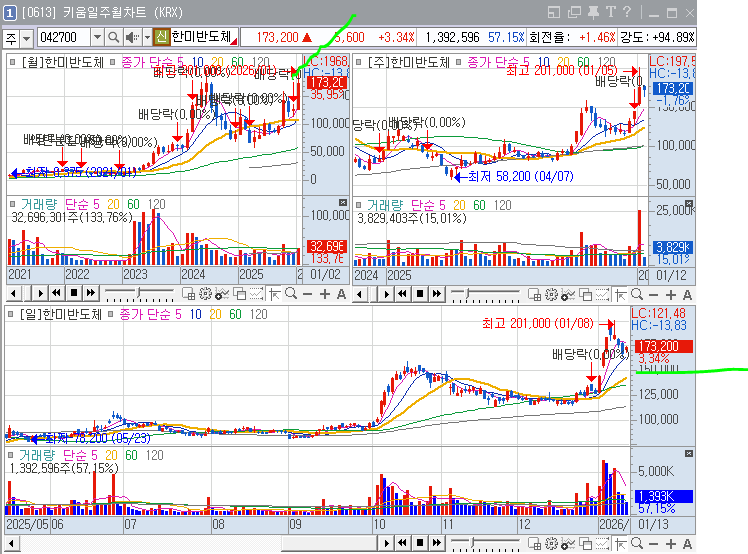
Task: Click the 한미반도체 stock name box
Action: pyautogui.click(x=204, y=37)
